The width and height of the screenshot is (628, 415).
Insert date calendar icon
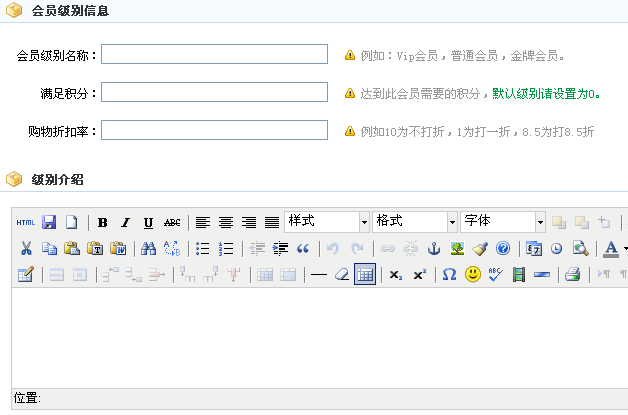tap(533, 248)
